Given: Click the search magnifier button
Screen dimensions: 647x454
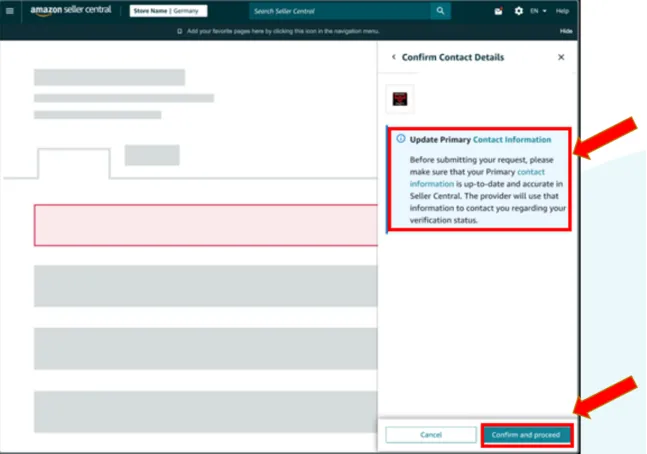Looking at the screenshot, I should coord(440,11).
